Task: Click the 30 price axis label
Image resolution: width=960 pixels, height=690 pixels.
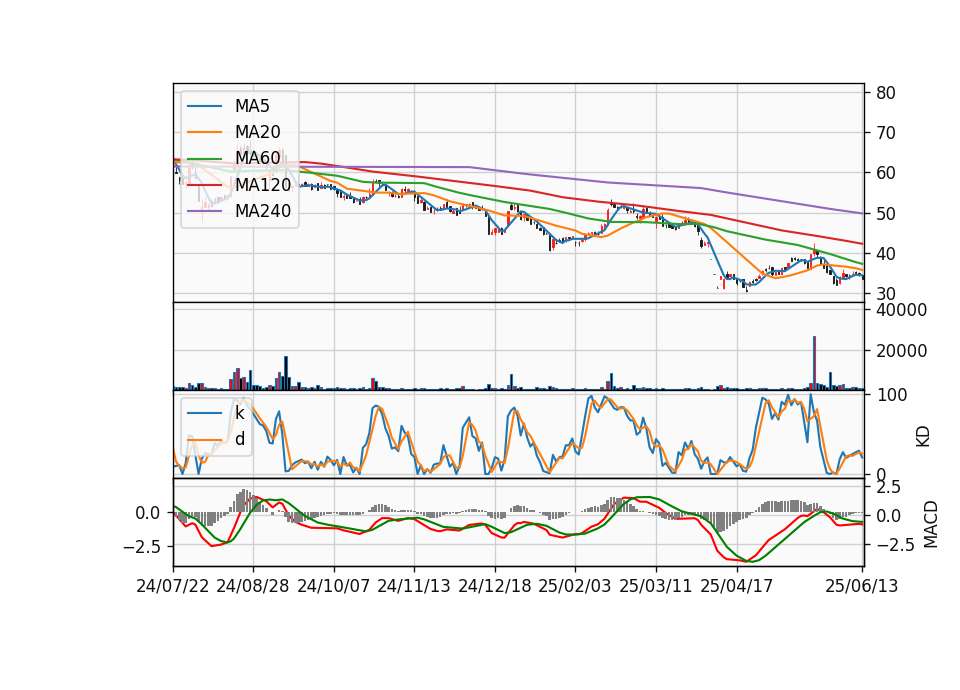Action: [886, 294]
